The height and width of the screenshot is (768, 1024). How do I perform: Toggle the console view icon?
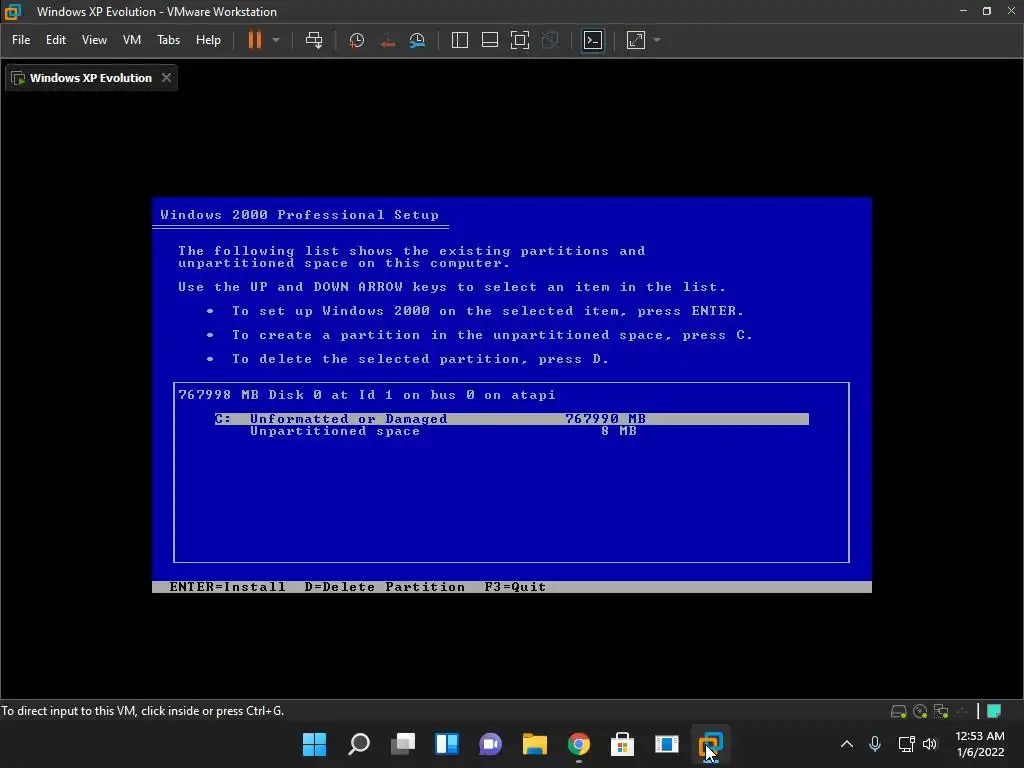(x=593, y=40)
